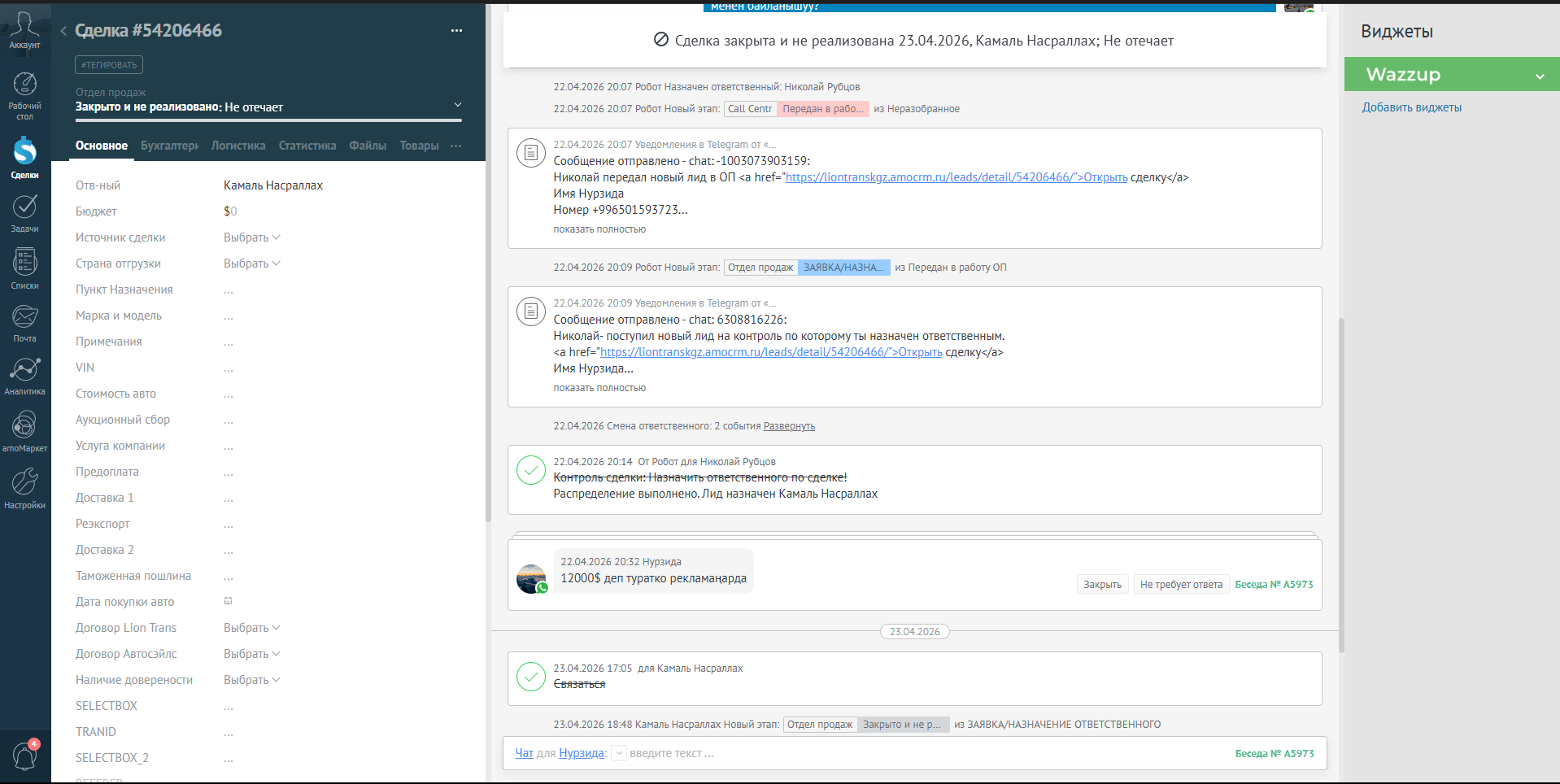The width and height of the screenshot is (1560, 784).
Task: Click the VIN empty field value
Action: point(229,368)
